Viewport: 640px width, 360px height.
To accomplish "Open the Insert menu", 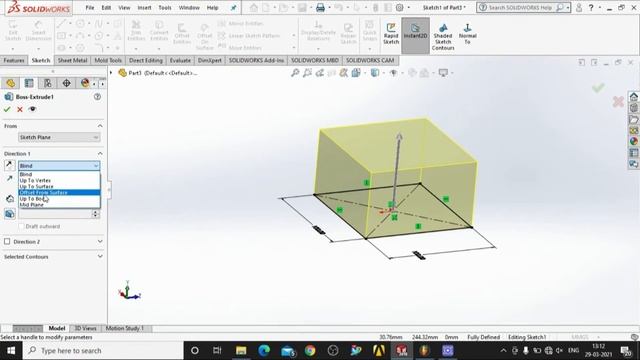I will [144, 7].
